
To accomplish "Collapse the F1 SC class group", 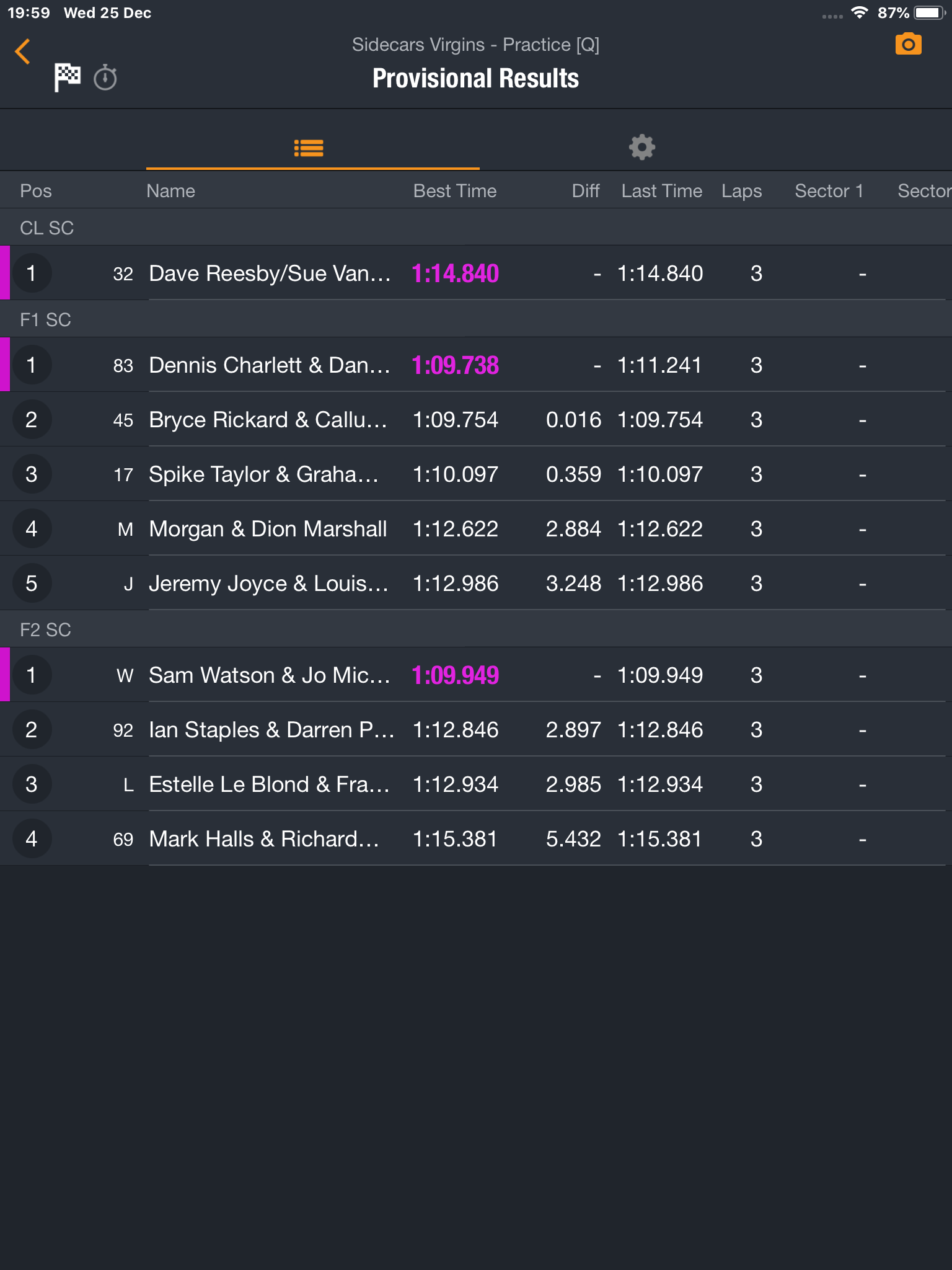I will tap(476, 319).
